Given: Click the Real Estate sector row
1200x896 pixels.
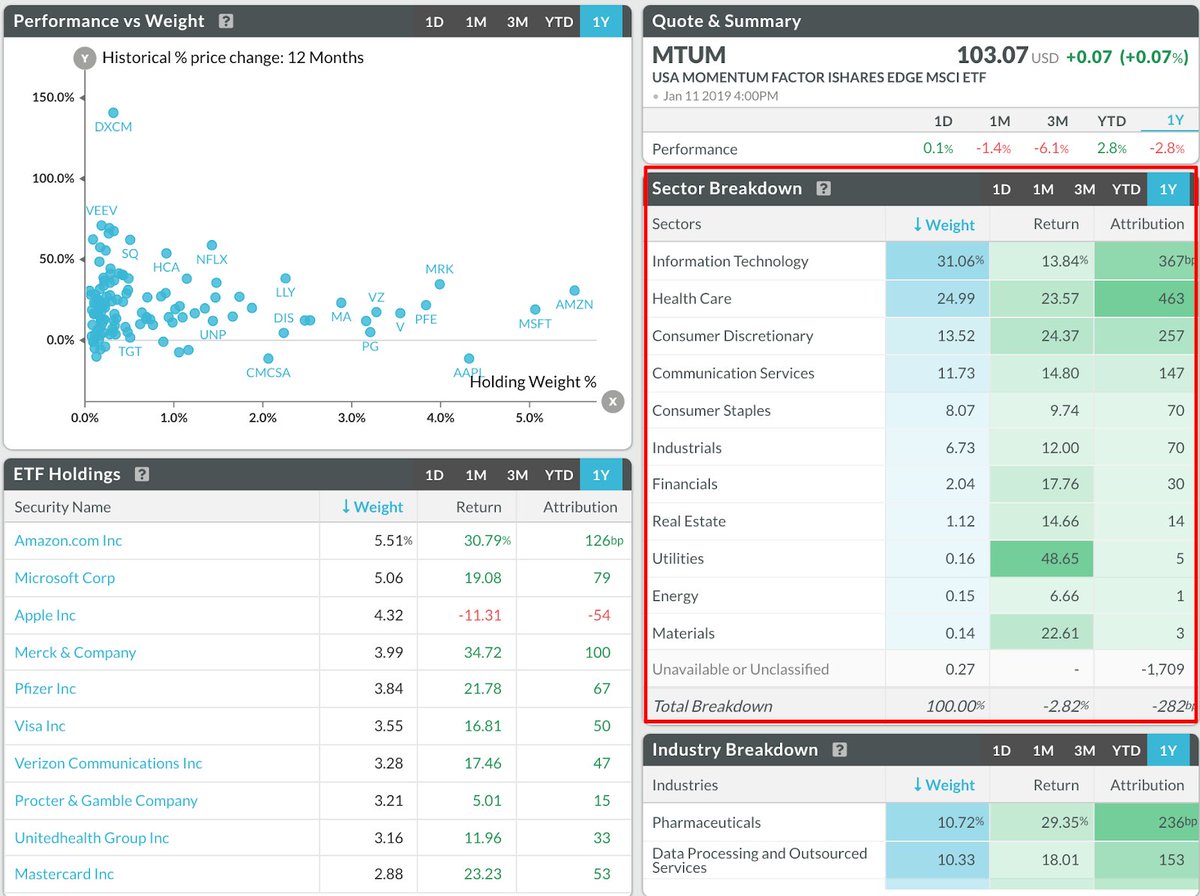Looking at the screenshot, I should pyautogui.click(x=920, y=521).
